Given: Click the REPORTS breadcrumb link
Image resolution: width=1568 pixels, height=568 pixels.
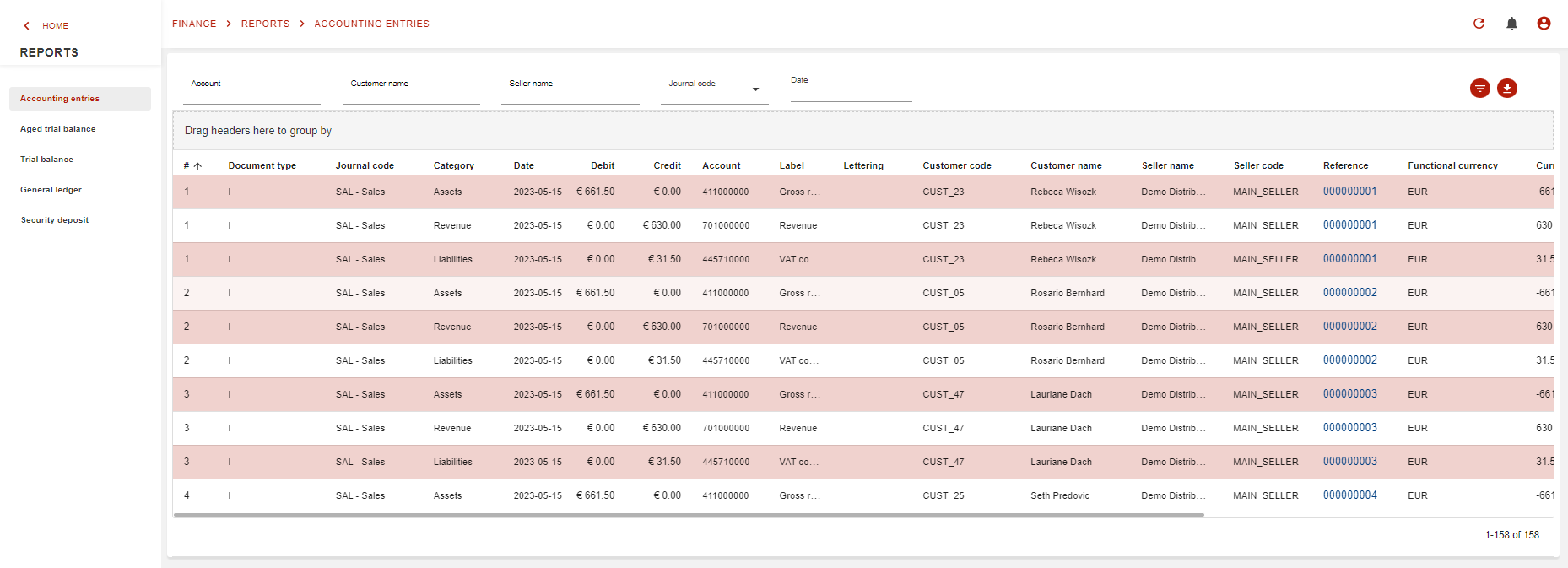Looking at the screenshot, I should (265, 24).
